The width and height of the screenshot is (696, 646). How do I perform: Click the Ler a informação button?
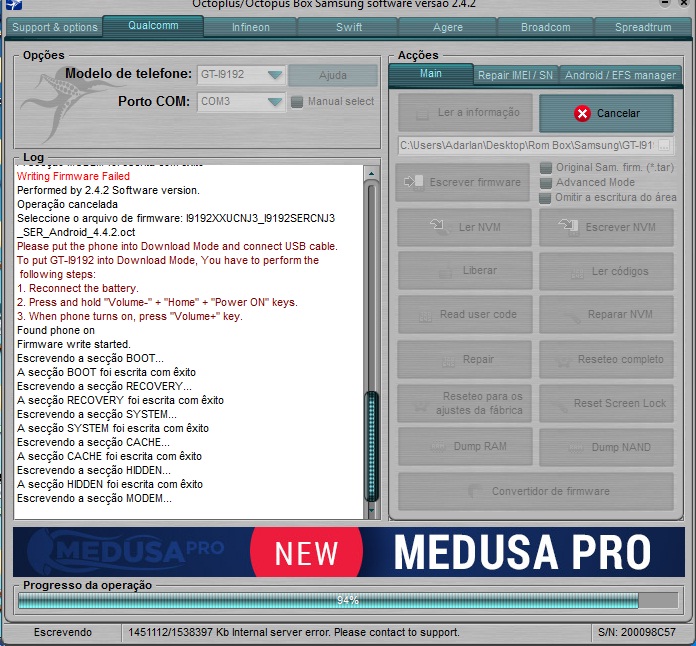tap(465, 112)
